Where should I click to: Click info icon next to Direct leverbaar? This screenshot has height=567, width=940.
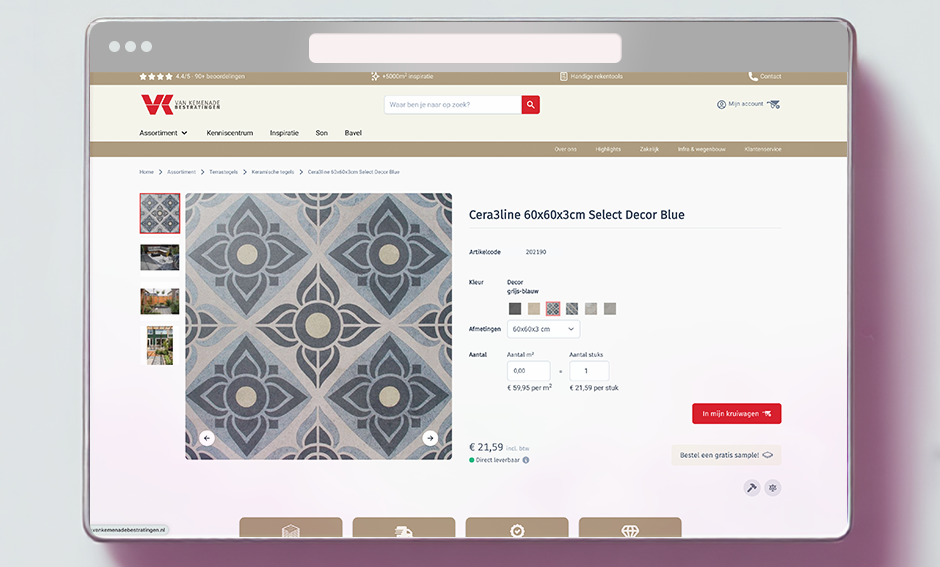point(526,460)
